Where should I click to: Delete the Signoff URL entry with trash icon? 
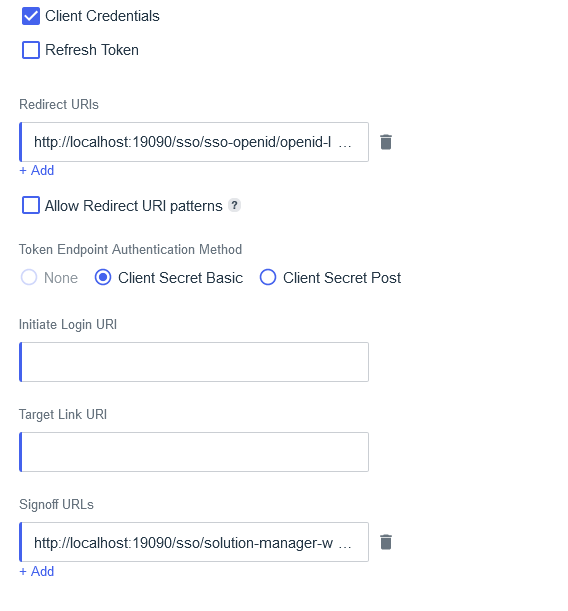(386, 542)
